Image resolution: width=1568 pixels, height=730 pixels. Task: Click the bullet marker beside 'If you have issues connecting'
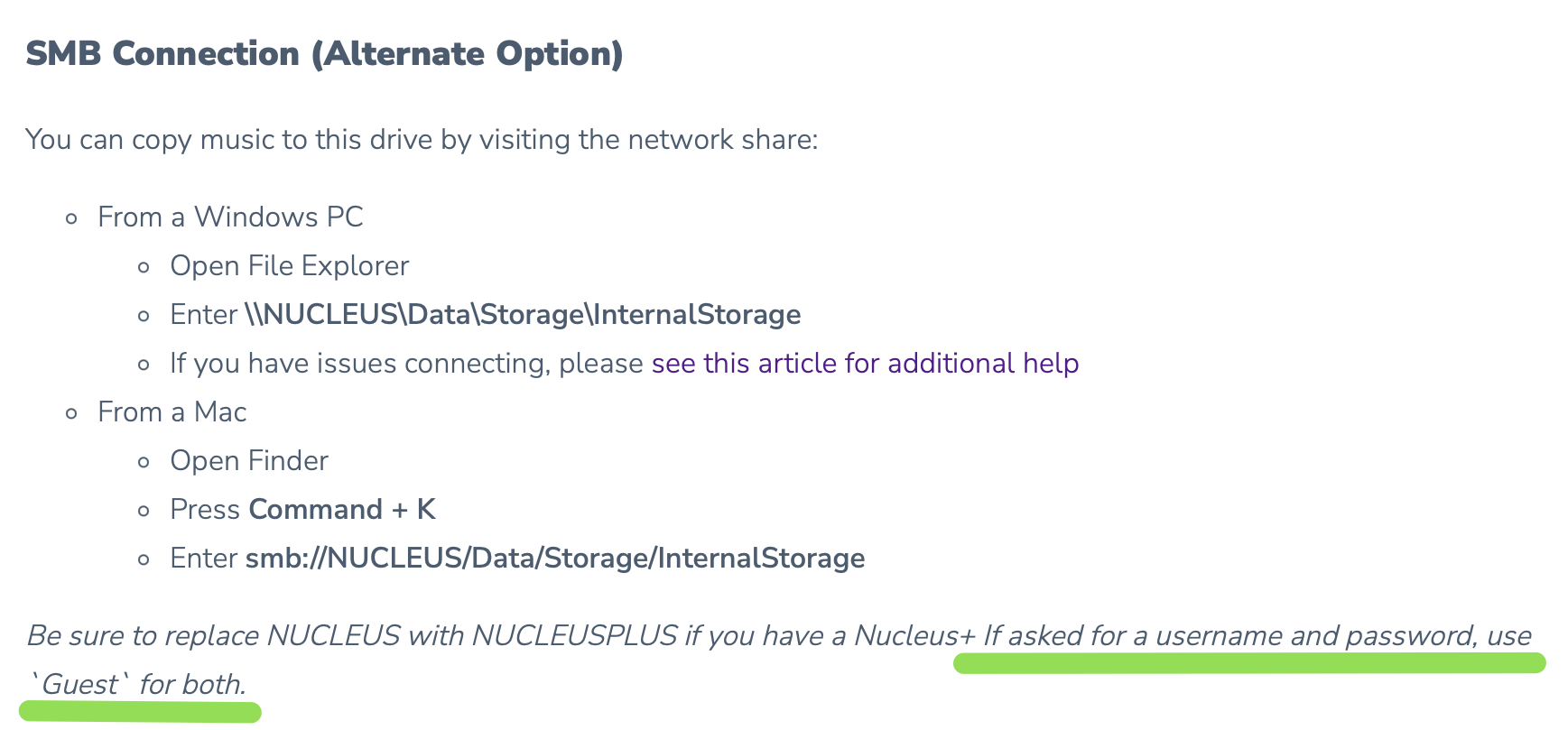[x=144, y=365]
